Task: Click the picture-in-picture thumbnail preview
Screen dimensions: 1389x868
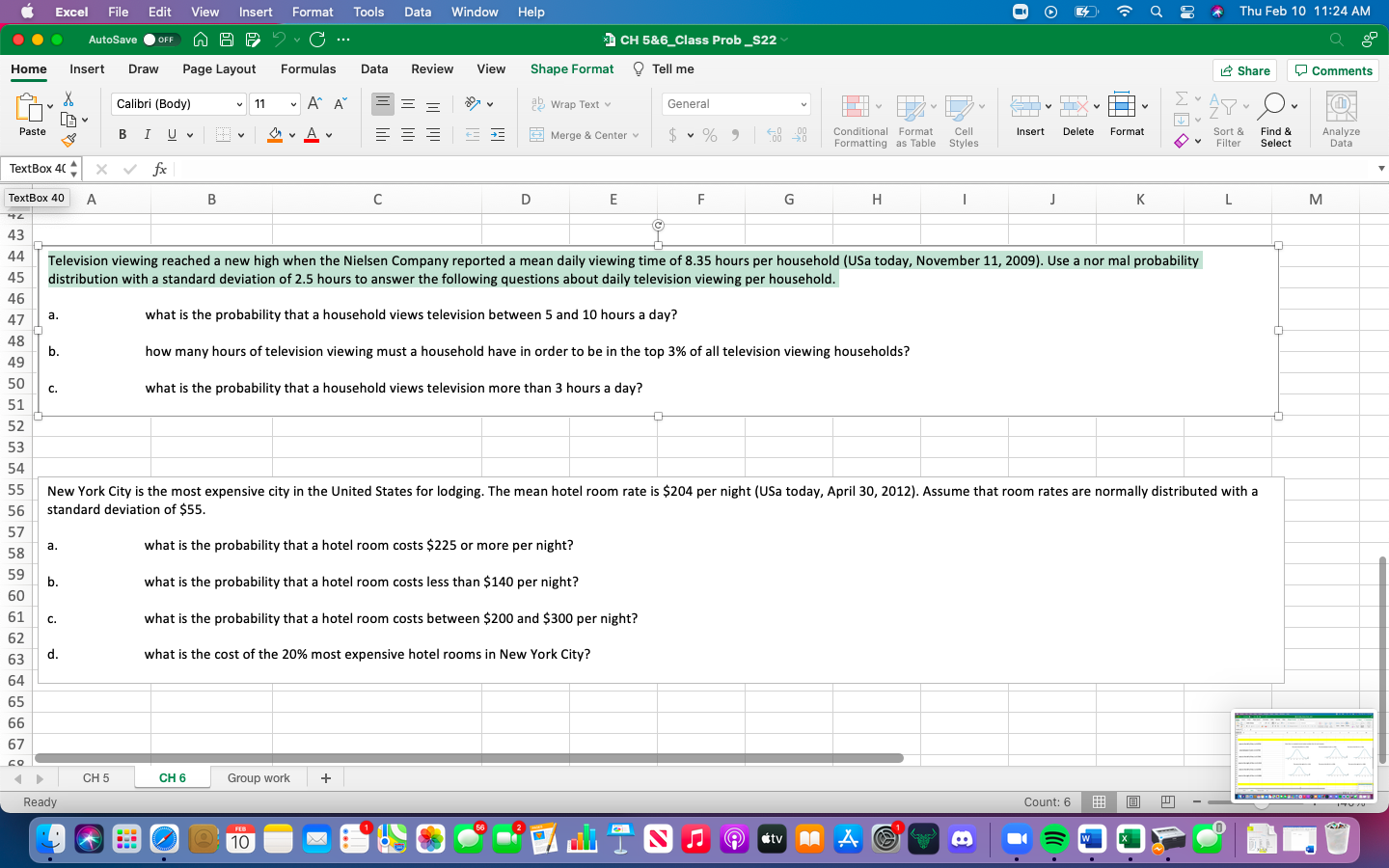Action: coord(1304,756)
